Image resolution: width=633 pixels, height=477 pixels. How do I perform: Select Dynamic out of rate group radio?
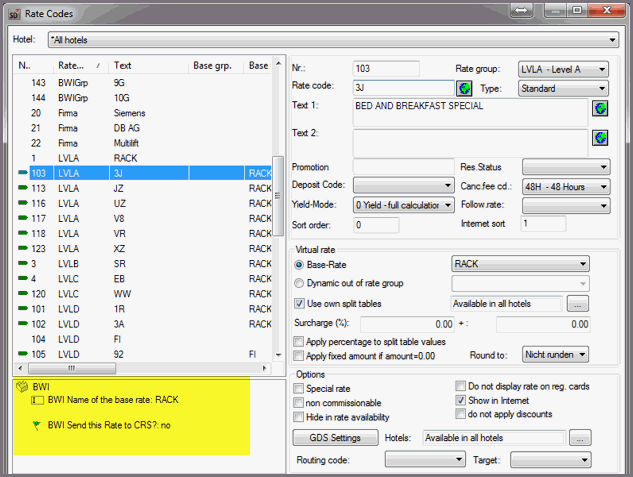click(x=299, y=284)
